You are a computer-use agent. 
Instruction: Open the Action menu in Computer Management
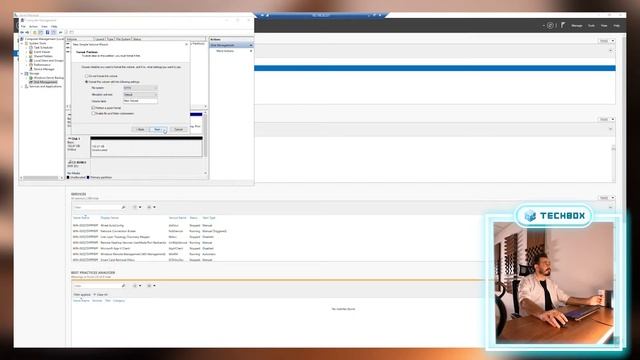pyautogui.click(x=33, y=26)
